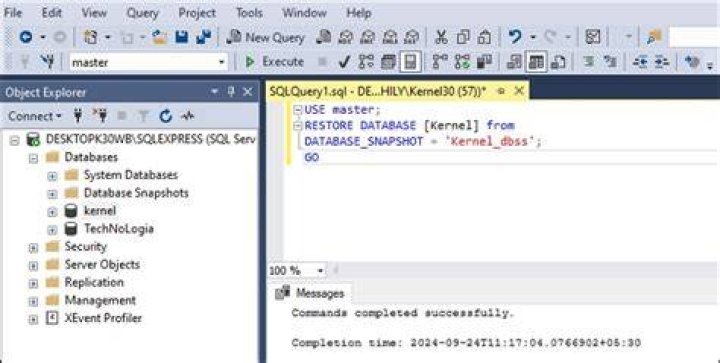
Task: Click the Analysis Services XMLA Query icon
Action: click(x=390, y=37)
